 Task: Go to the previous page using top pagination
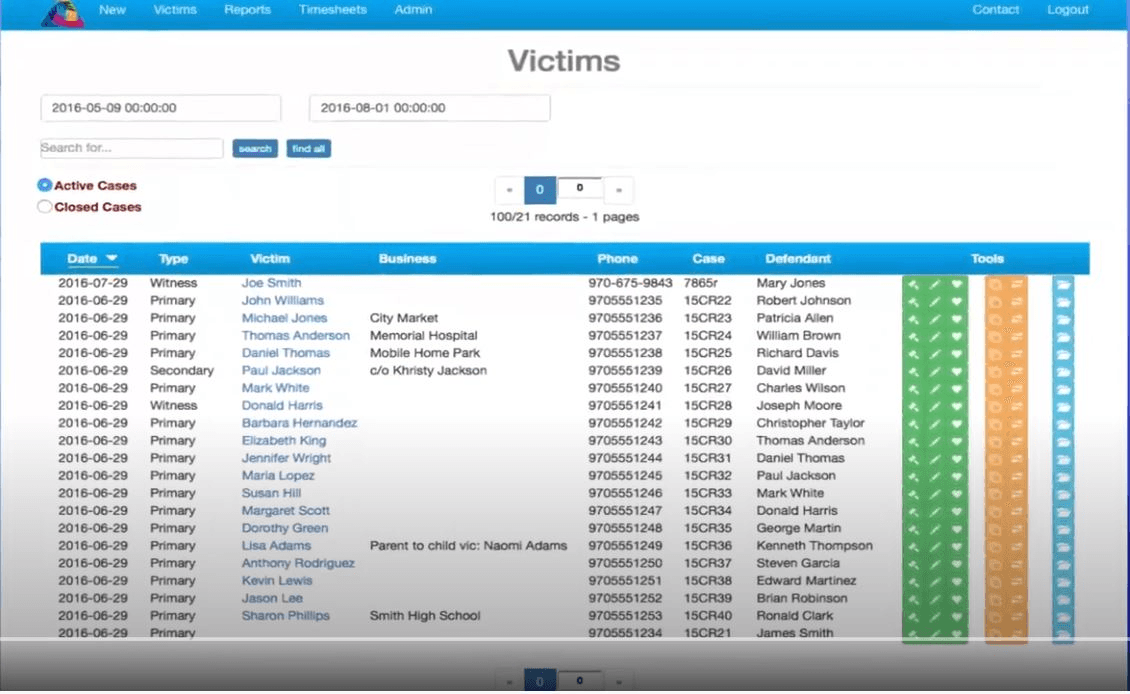click(510, 190)
